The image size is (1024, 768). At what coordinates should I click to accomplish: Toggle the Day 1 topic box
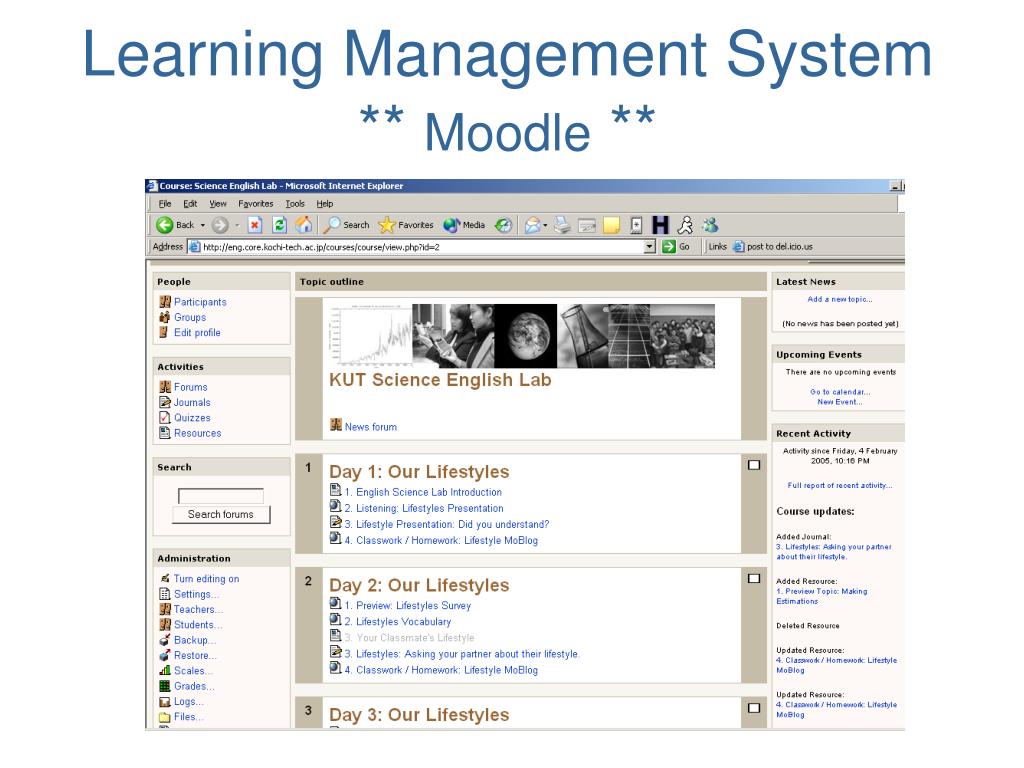click(754, 465)
